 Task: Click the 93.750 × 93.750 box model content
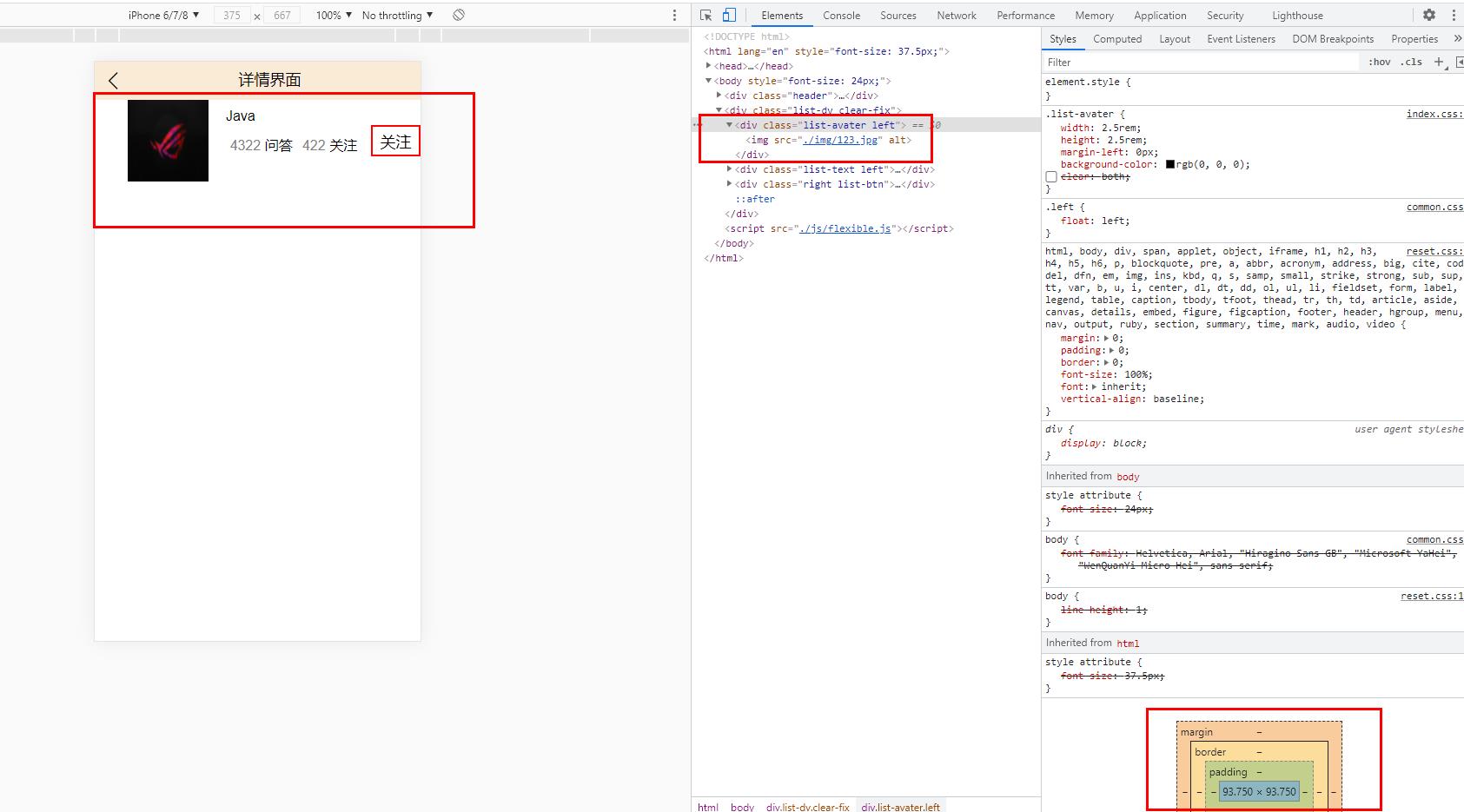coord(1259,791)
